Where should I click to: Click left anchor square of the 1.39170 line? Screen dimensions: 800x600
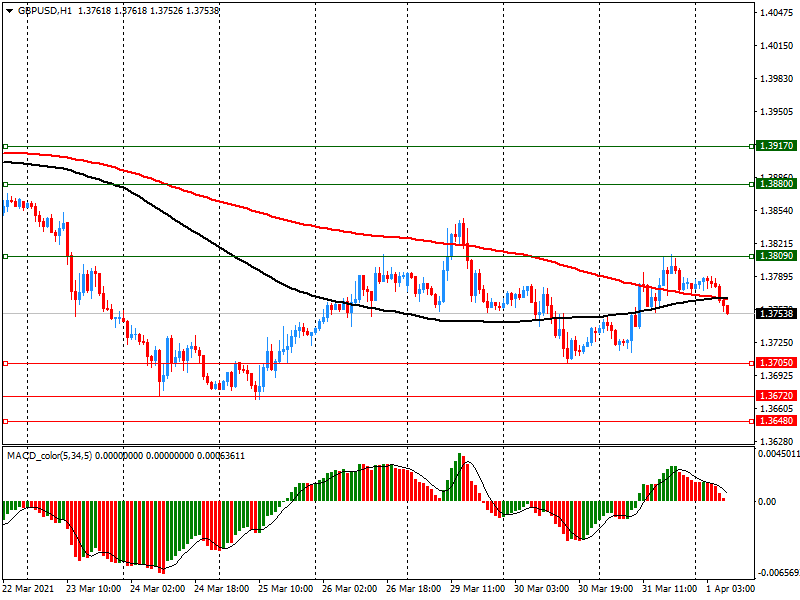click(5, 146)
